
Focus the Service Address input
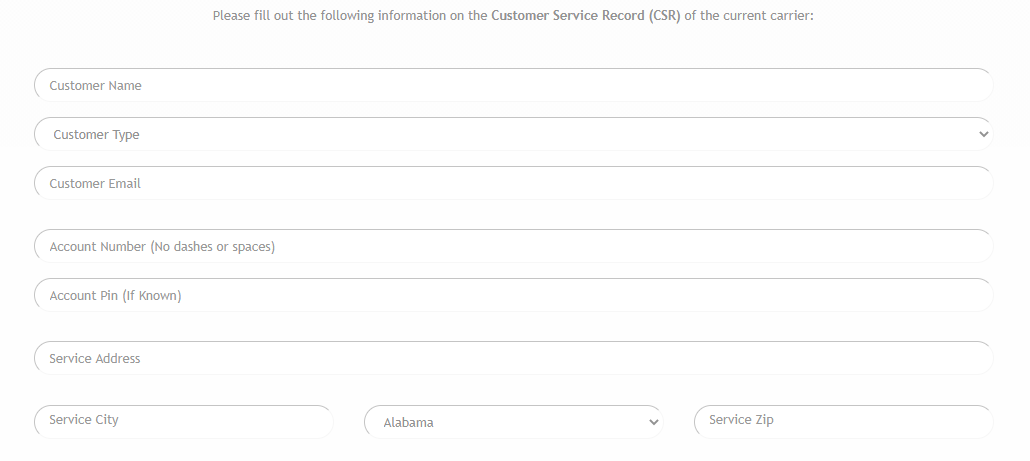[513, 359]
